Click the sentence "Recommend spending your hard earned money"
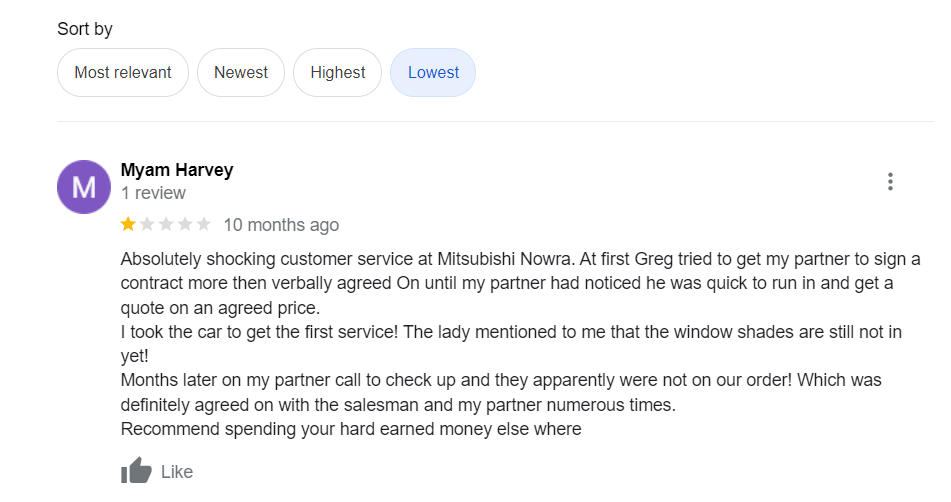 (x=350, y=429)
